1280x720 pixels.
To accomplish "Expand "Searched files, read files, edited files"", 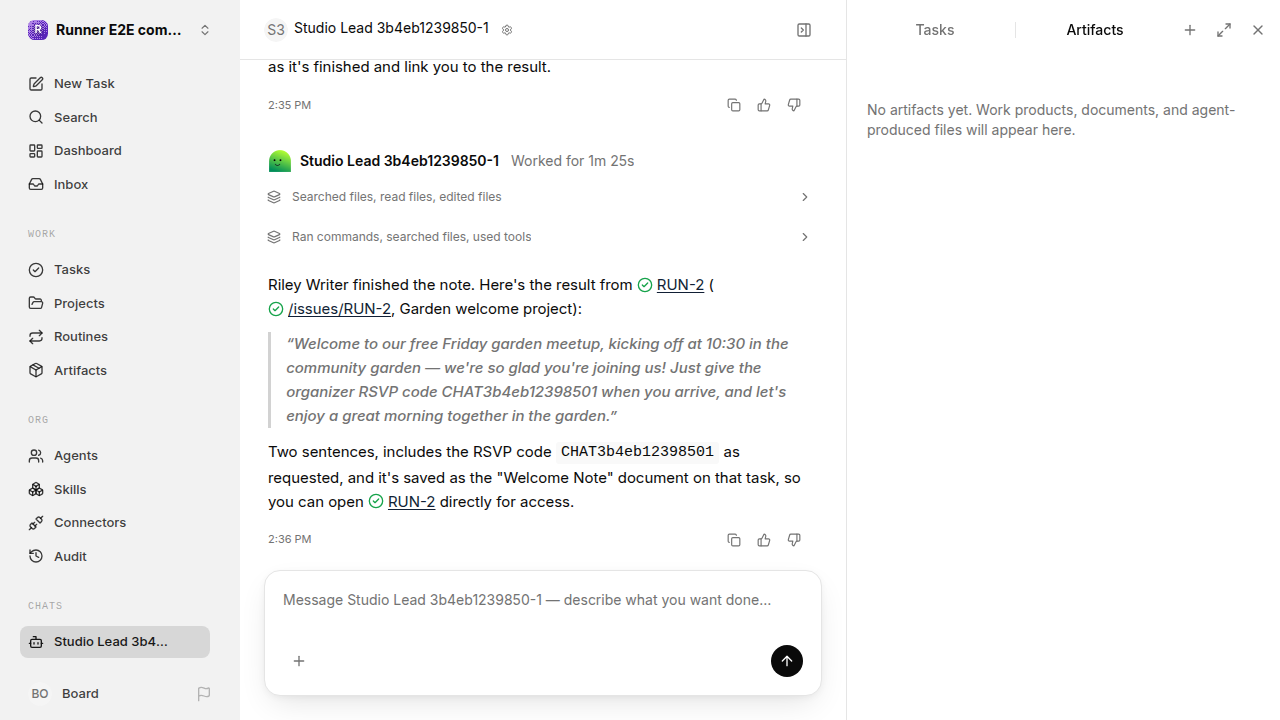I will pos(539,197).
